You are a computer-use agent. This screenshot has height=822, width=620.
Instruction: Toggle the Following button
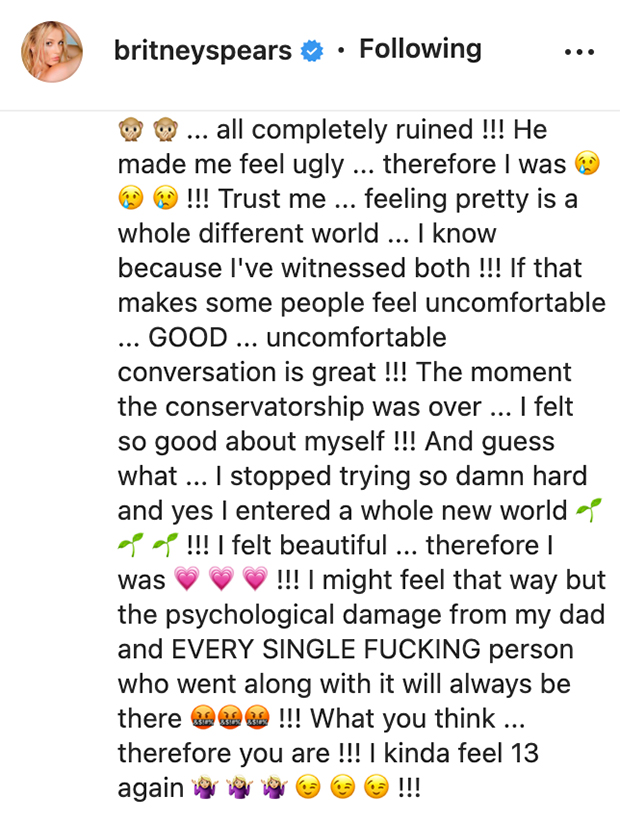point(420,49)
